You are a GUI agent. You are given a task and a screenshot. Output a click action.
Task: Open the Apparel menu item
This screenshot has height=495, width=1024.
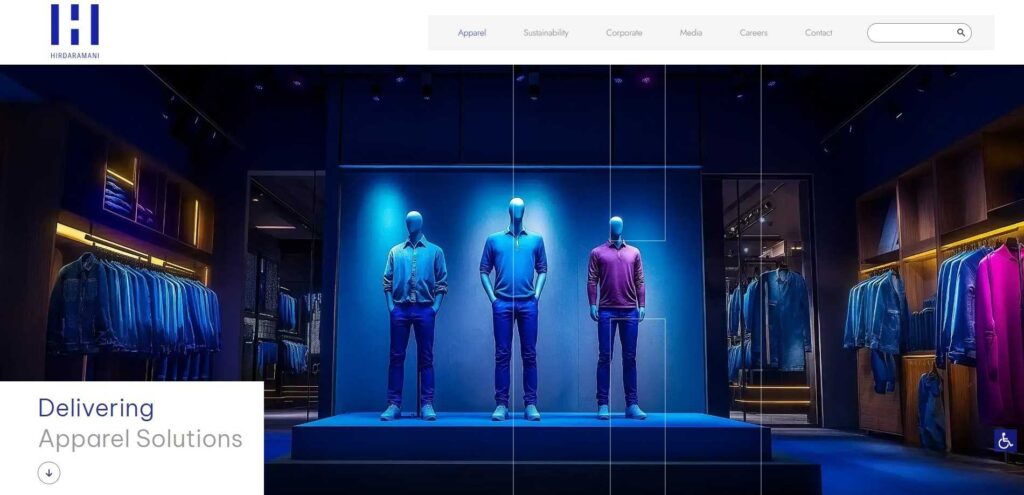(x=472, y=33)
